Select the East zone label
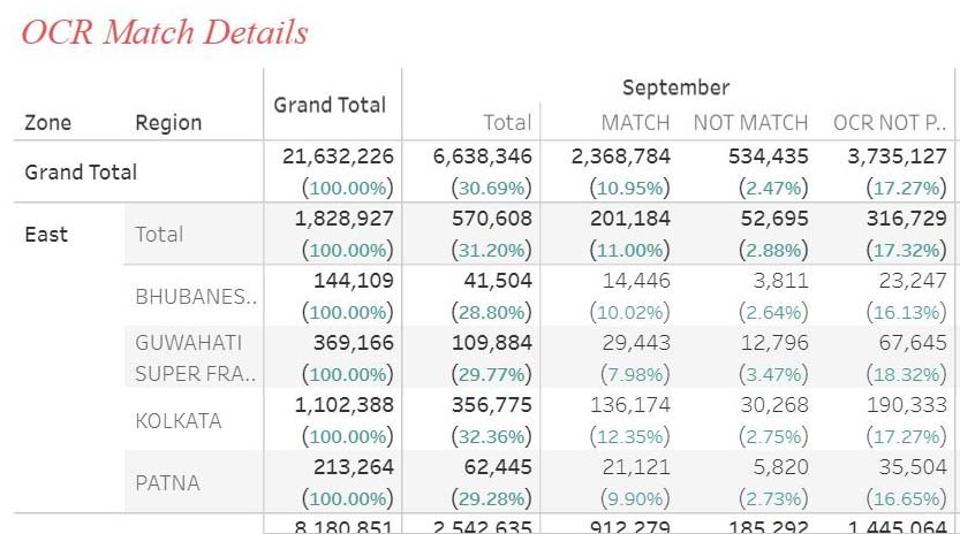The height and width of the screenshot is (534, 960). coord(46,235)
